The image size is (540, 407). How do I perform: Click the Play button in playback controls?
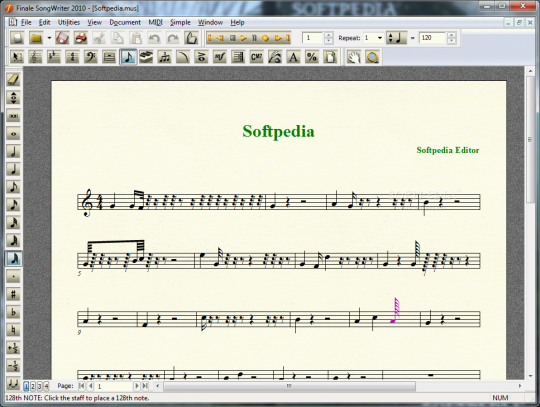point(243,38)
